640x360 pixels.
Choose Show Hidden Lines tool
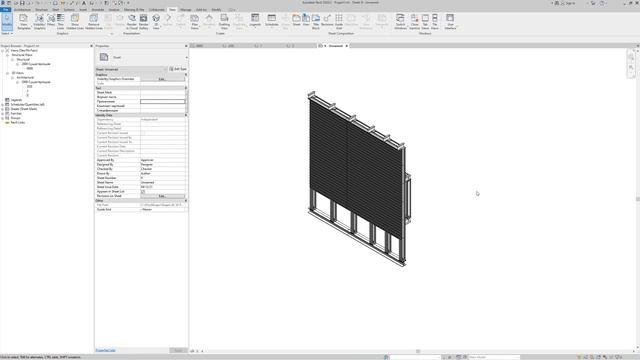tap(75, 22)
